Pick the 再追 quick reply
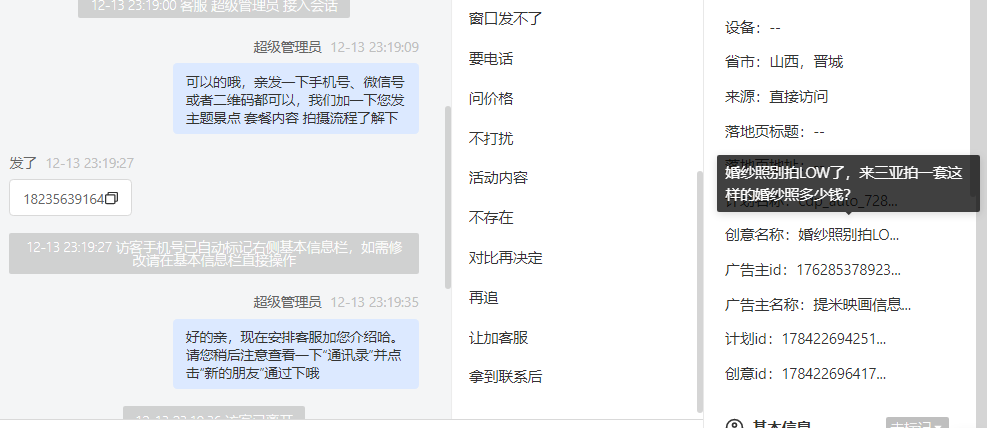This screenshot has height=428, width=987. tap(483, 298)
